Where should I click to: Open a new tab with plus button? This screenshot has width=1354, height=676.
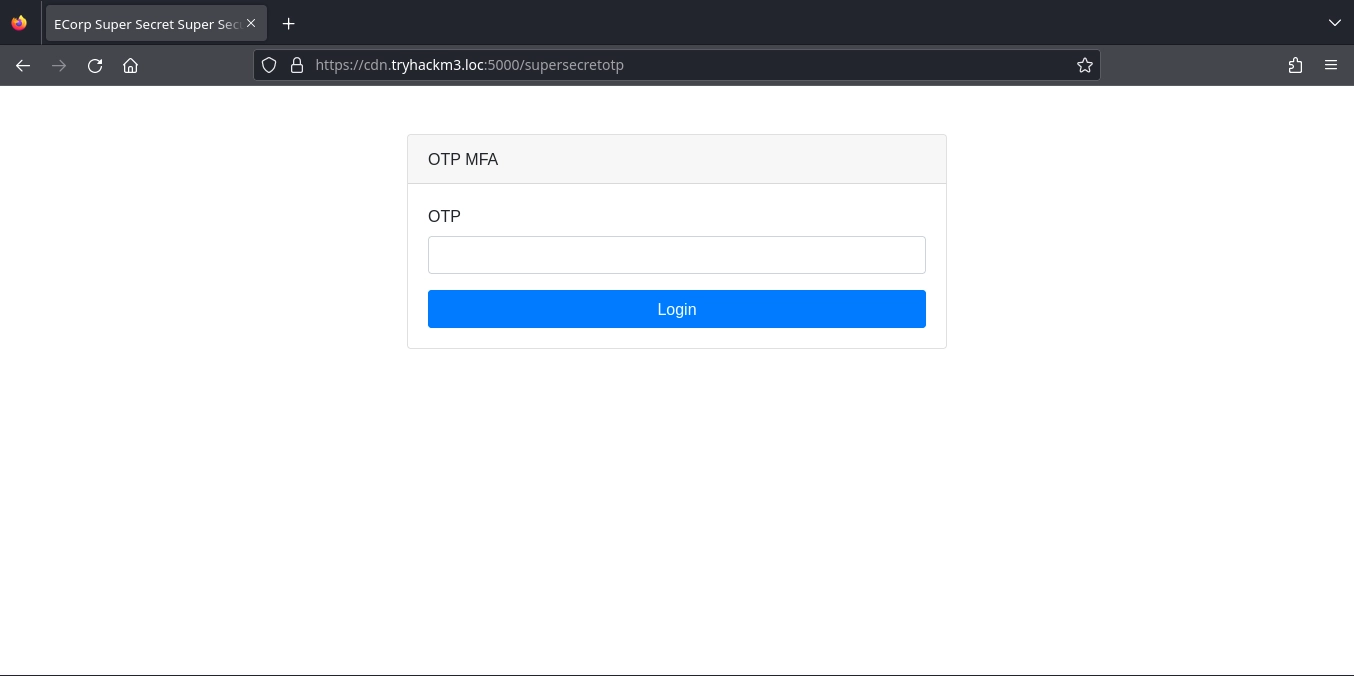288,23
